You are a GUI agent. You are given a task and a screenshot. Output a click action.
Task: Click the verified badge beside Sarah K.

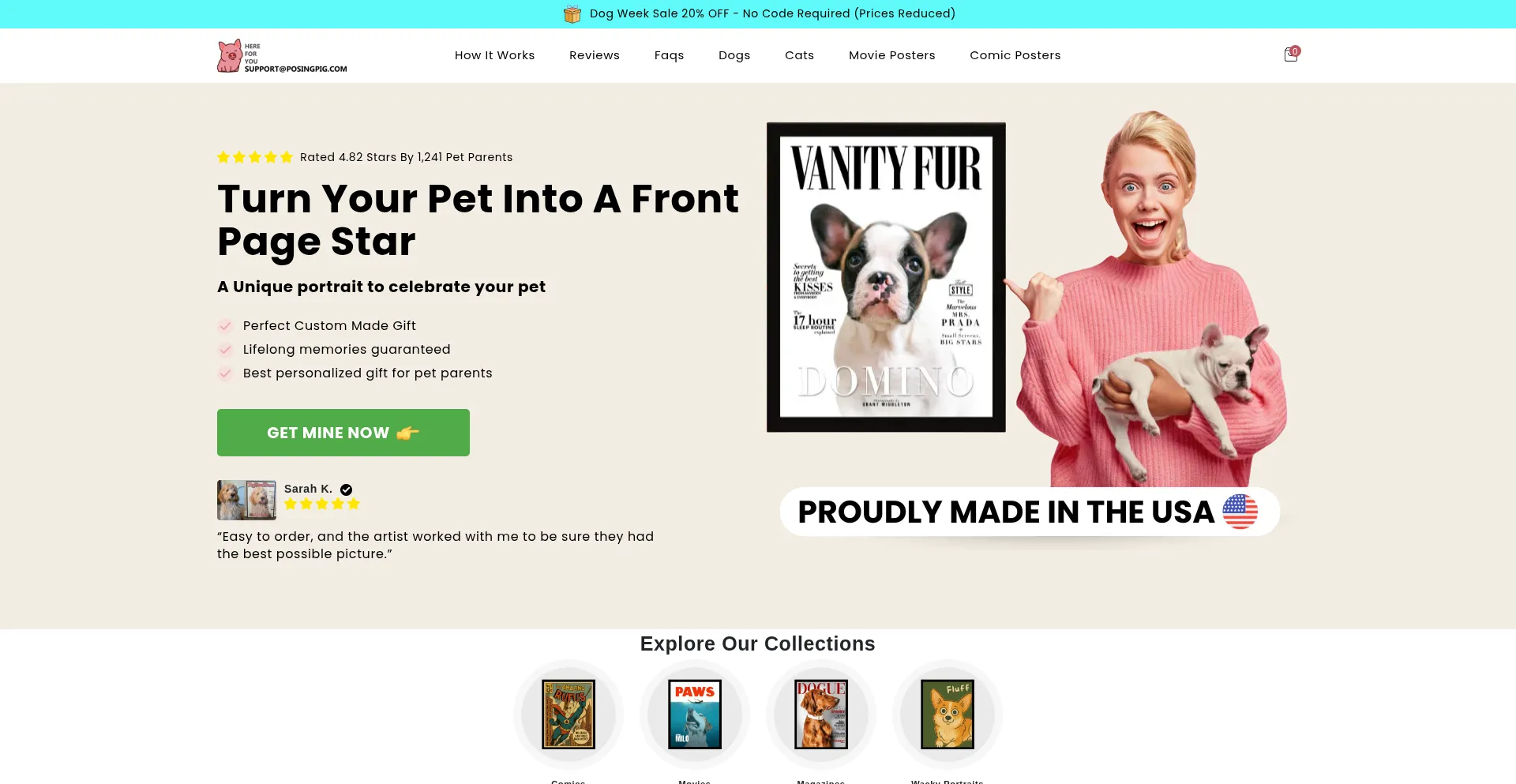click(346, 490)
